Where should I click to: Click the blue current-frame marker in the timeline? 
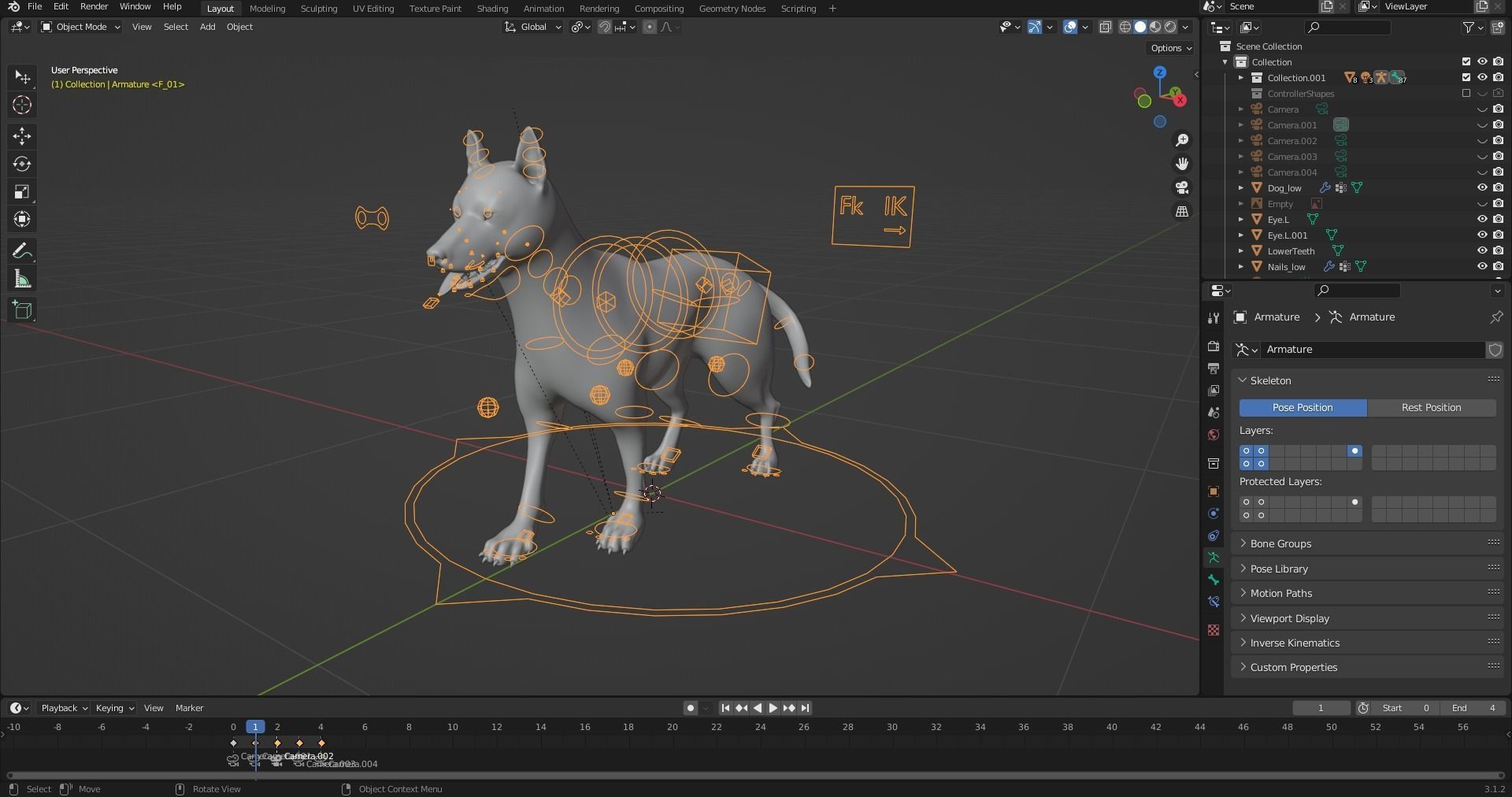[x=255, y=727]
